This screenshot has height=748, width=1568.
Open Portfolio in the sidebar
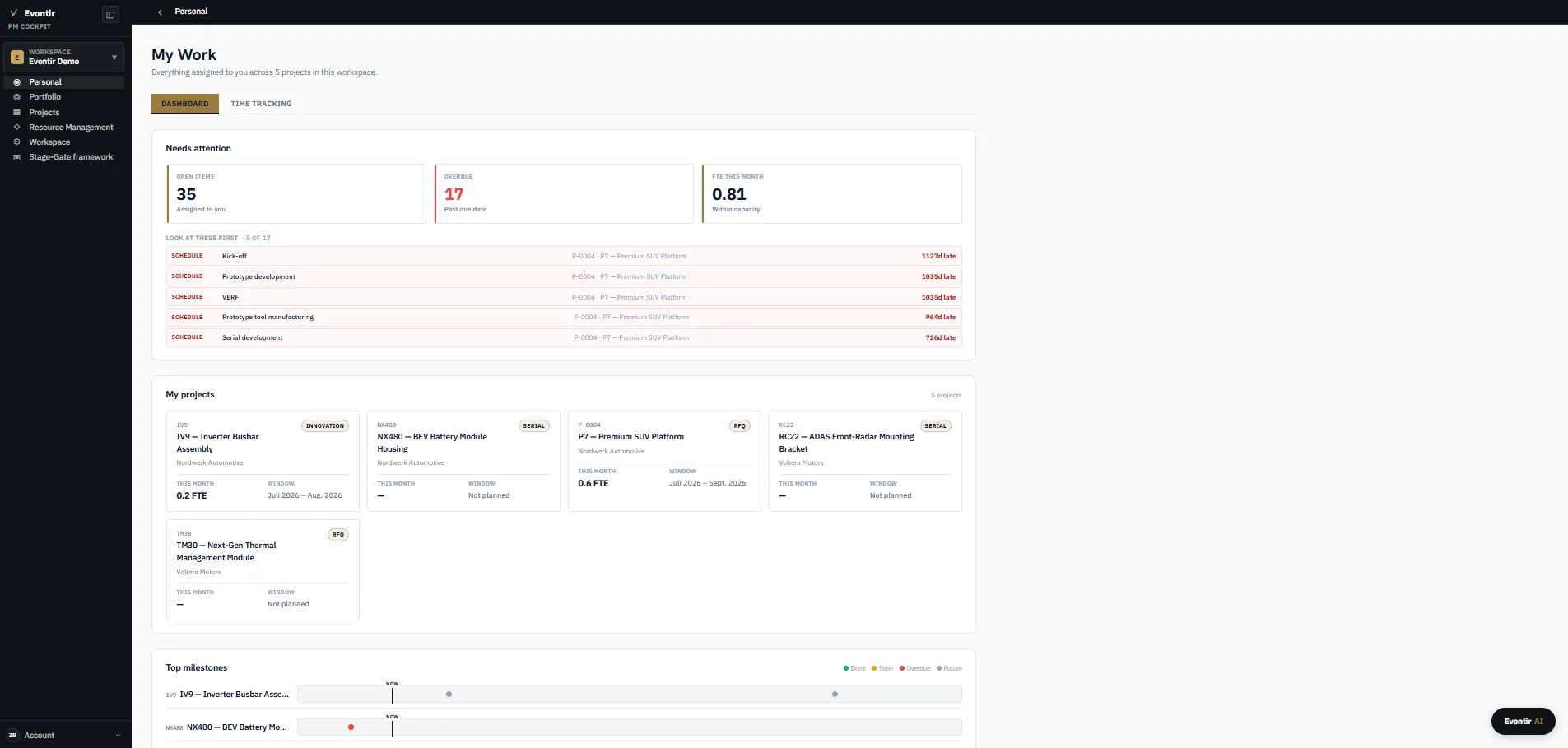(64, 97)
